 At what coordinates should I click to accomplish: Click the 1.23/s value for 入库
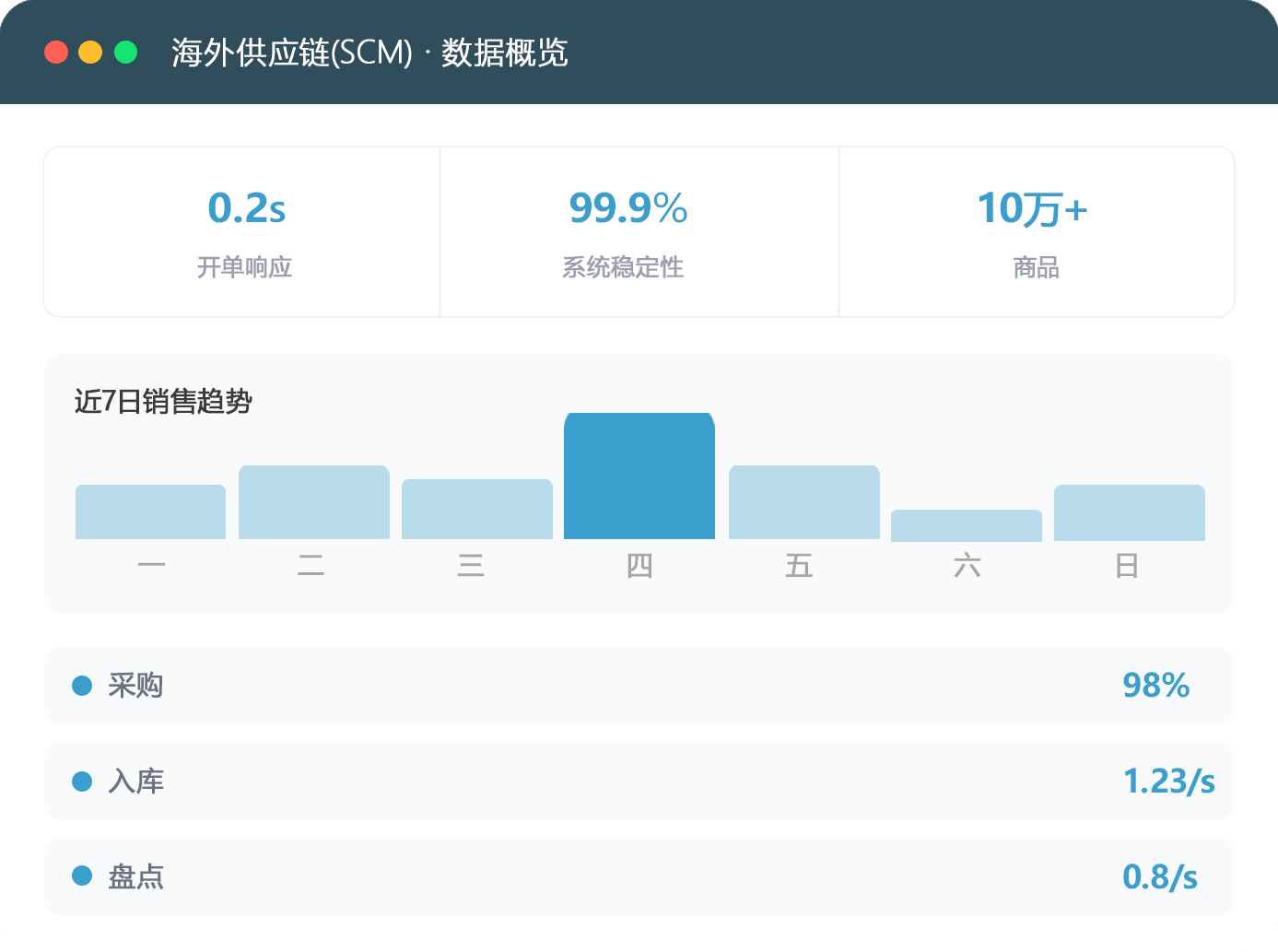1169,782
